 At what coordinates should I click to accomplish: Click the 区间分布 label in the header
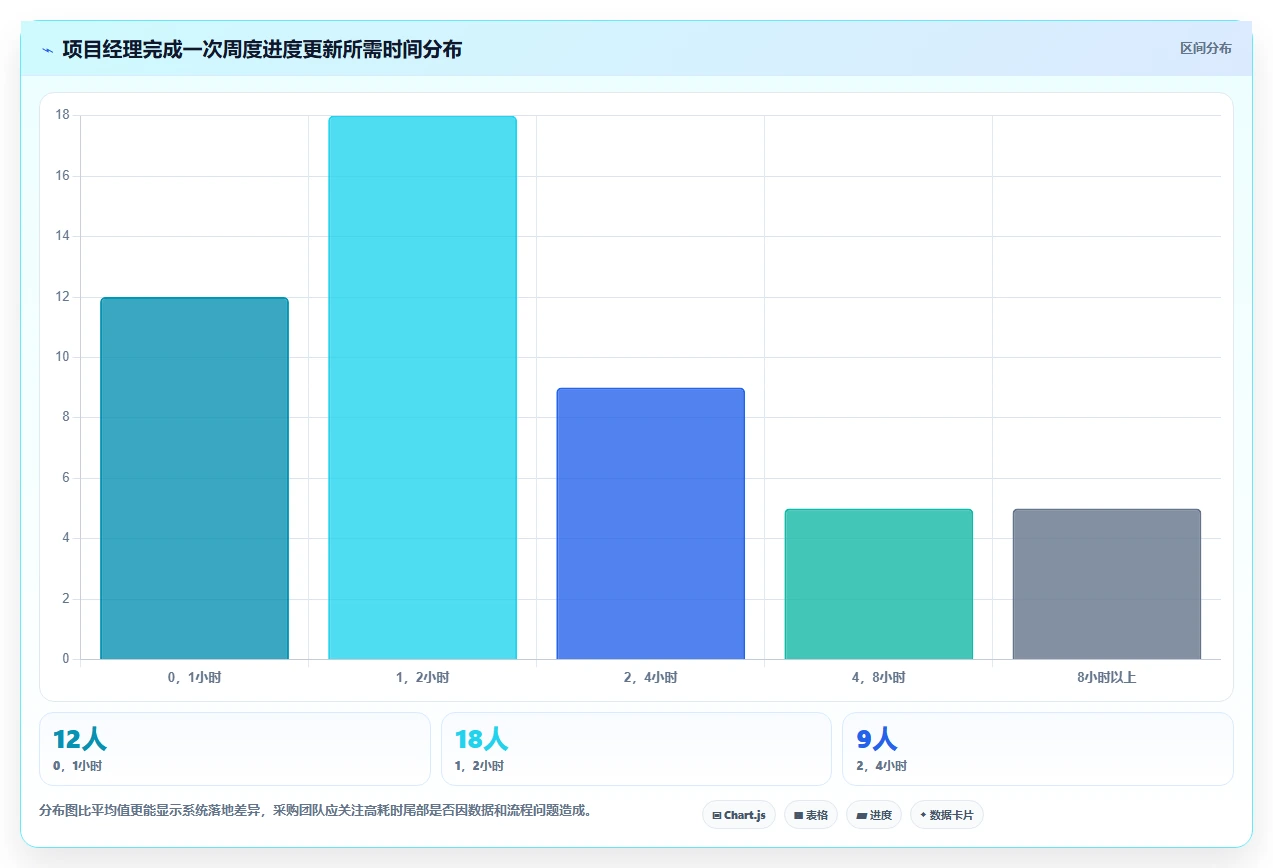pyautogui.click(x=1205, y=48)
